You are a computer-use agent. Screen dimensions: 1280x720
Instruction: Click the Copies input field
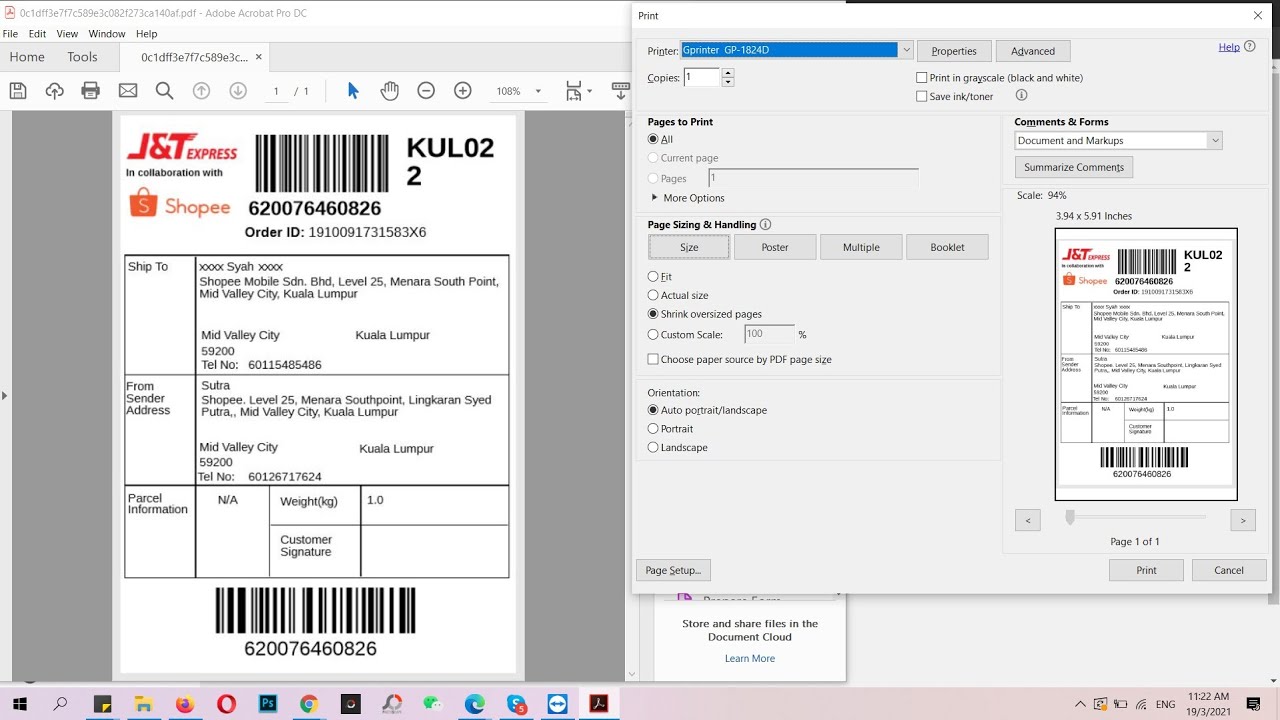coord(701,77)
